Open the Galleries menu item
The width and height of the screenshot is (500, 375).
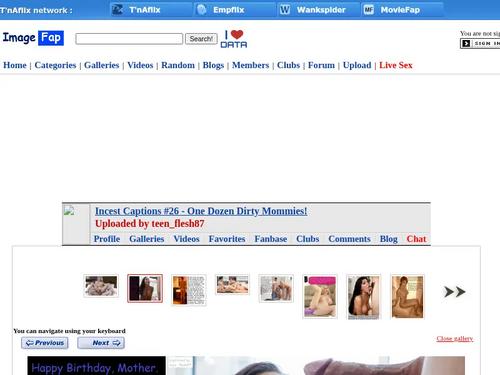[101, 65]
